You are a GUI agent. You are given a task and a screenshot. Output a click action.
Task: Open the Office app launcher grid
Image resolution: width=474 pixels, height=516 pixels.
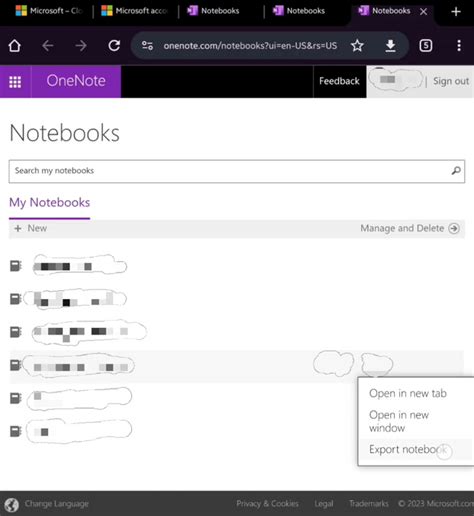(x=15, y=82)
